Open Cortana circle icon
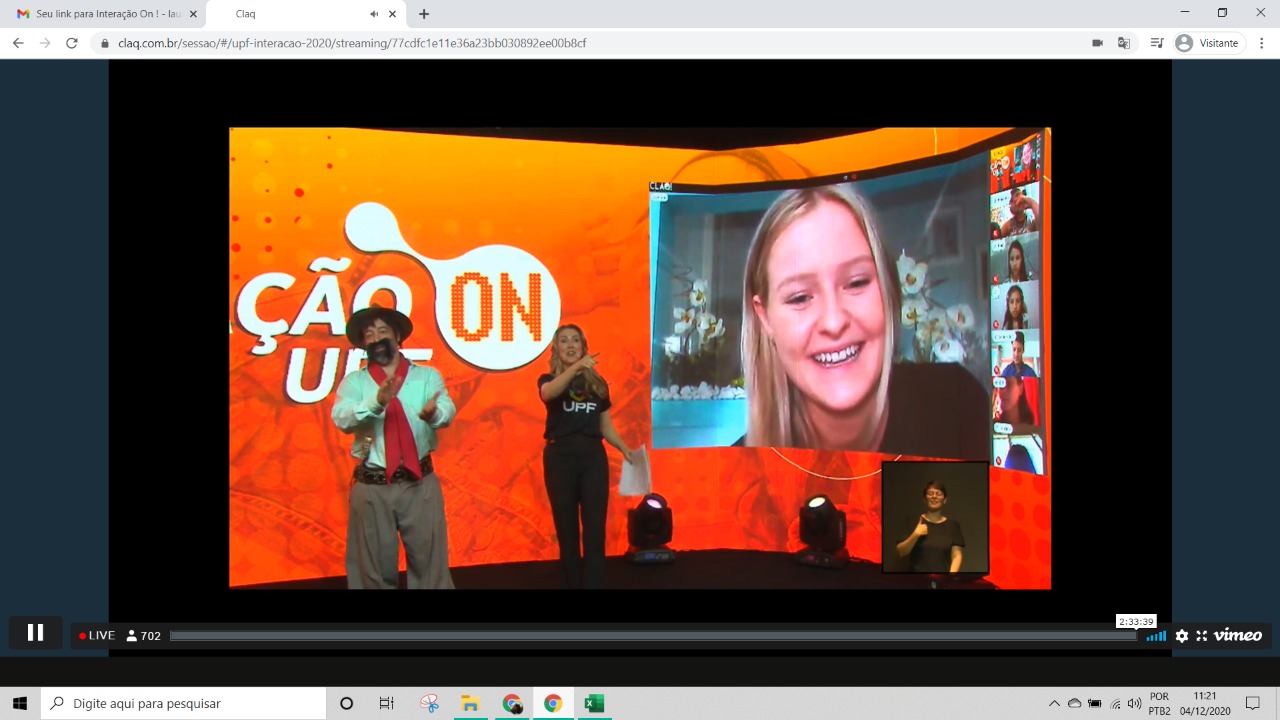The image size is (1280, 720). [347, 703]
